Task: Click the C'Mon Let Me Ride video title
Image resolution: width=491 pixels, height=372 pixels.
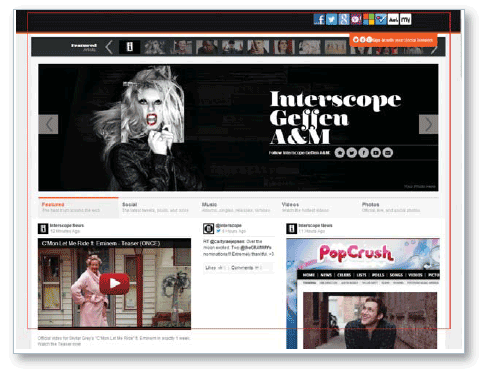Action: tap(101, 243)
